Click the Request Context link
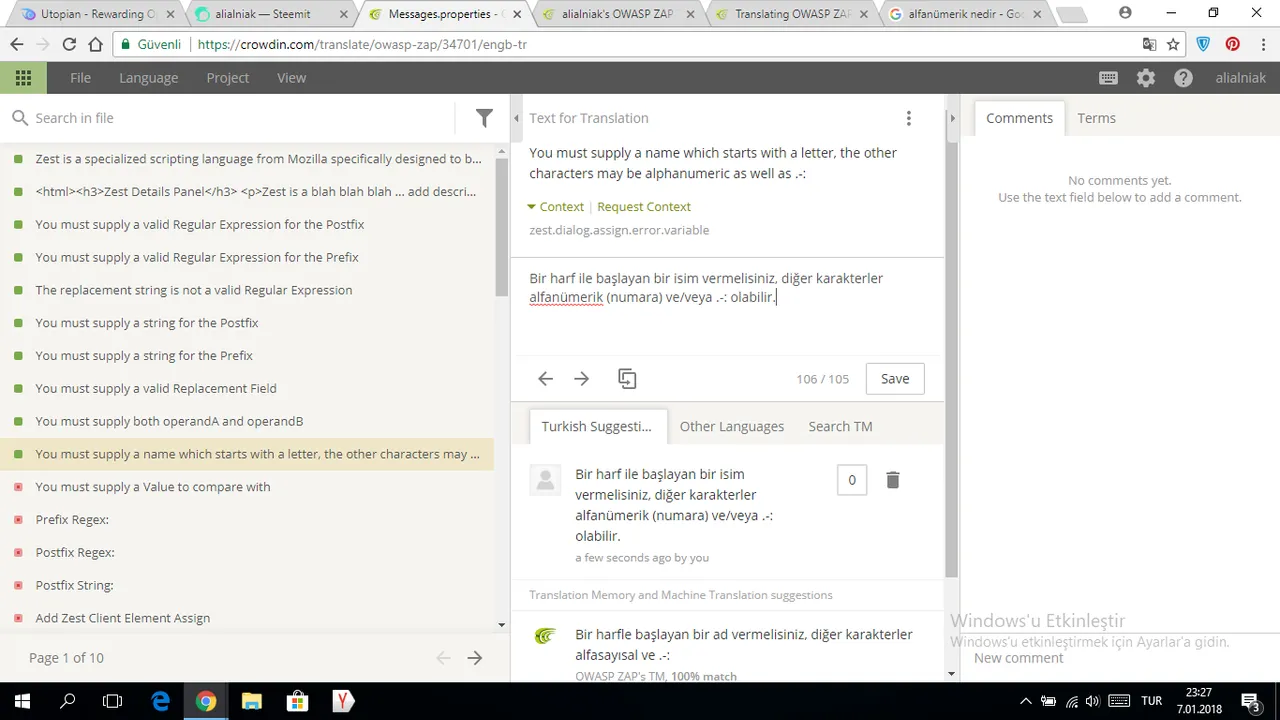The width and height of the screenshot is (1280, 720). click(644, 207)
